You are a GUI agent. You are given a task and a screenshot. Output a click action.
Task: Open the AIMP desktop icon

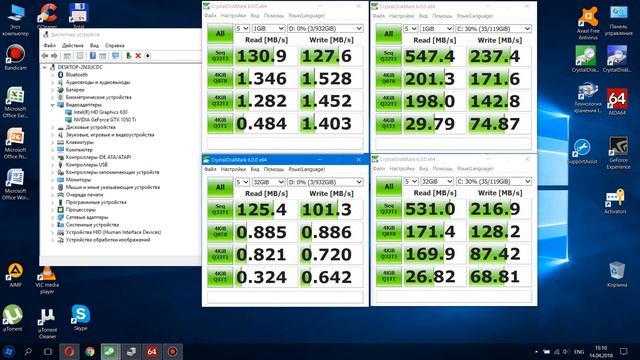pos(15,275)
